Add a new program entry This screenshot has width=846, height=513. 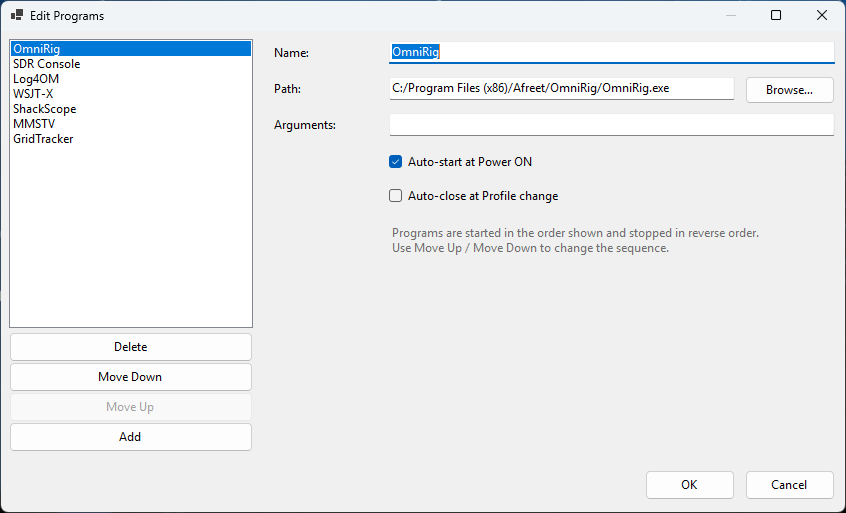point(131,437)
